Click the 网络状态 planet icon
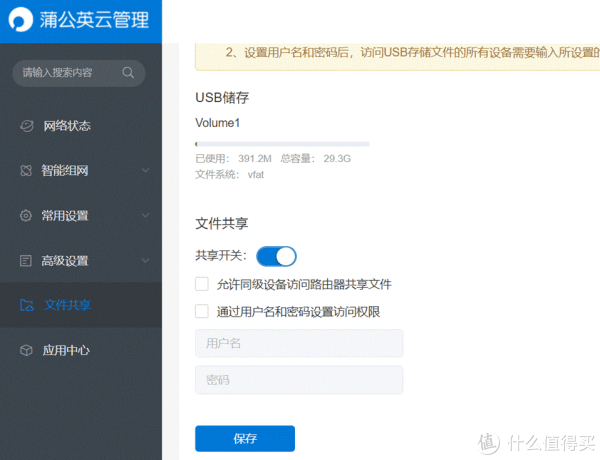Image resolution: width=600 pixels, height=460 pixels. (26, 126)
